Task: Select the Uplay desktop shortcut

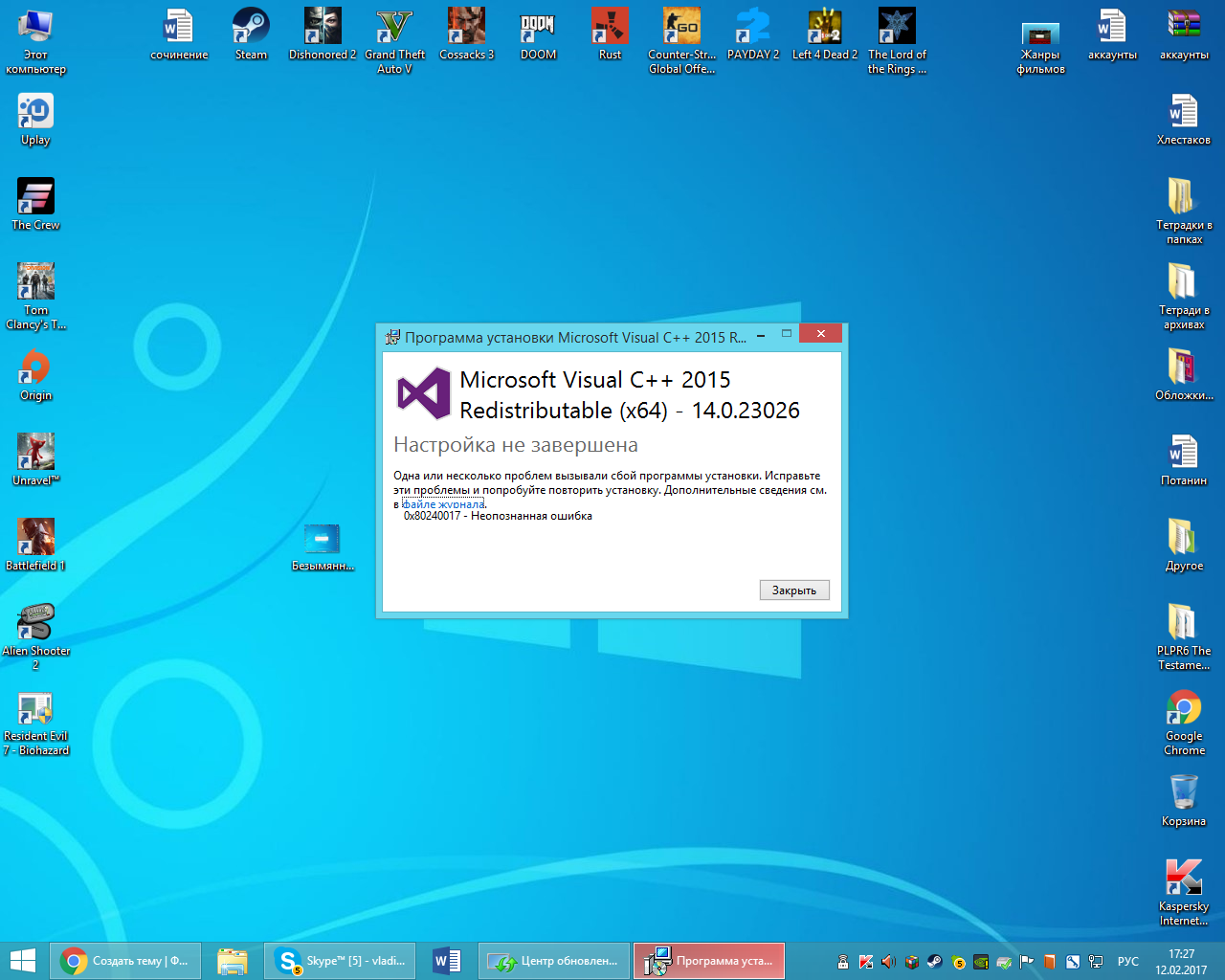Action: [x=35, y=120]
